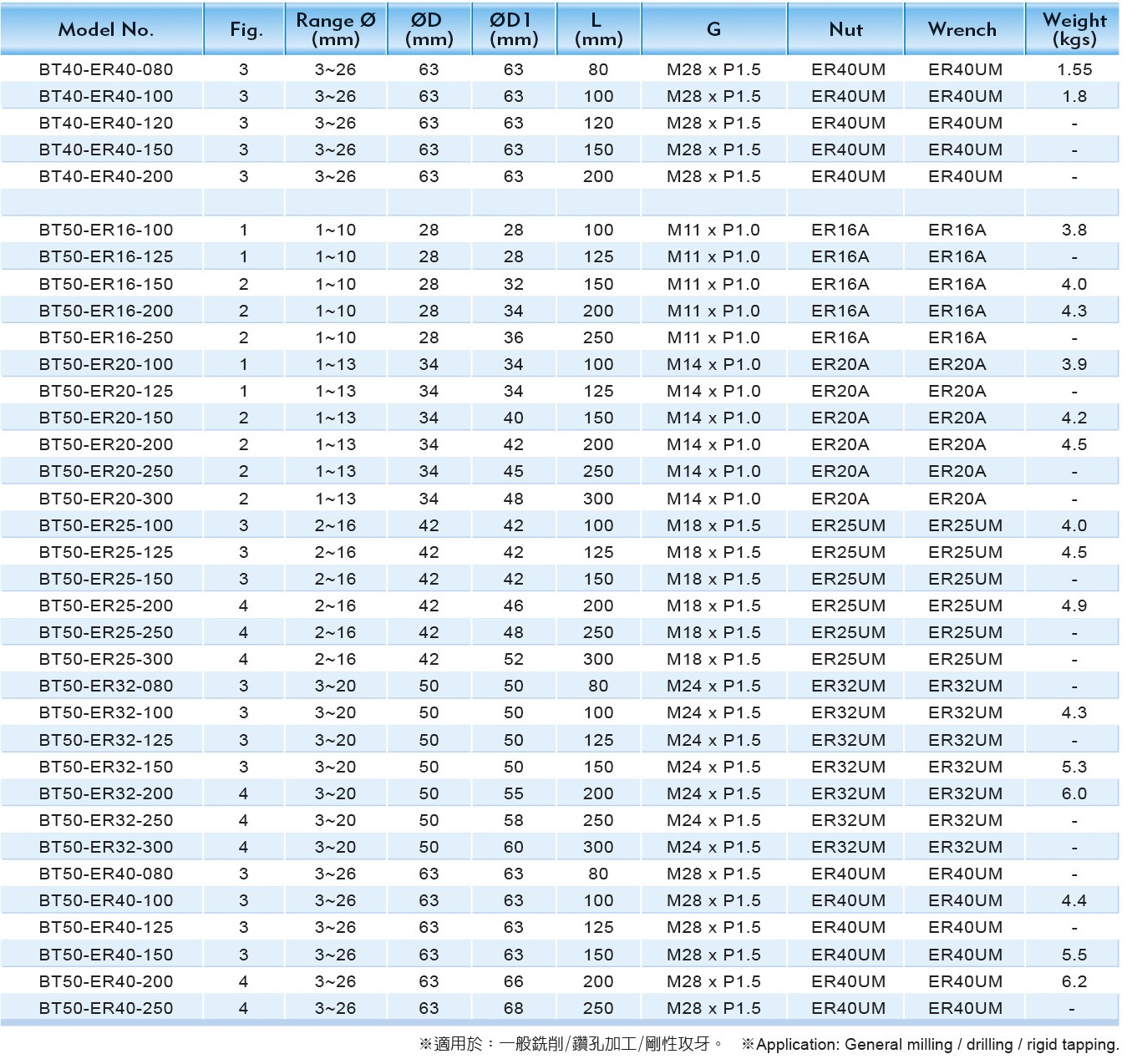Select model BT50-ER32-080

pos(106,686)
